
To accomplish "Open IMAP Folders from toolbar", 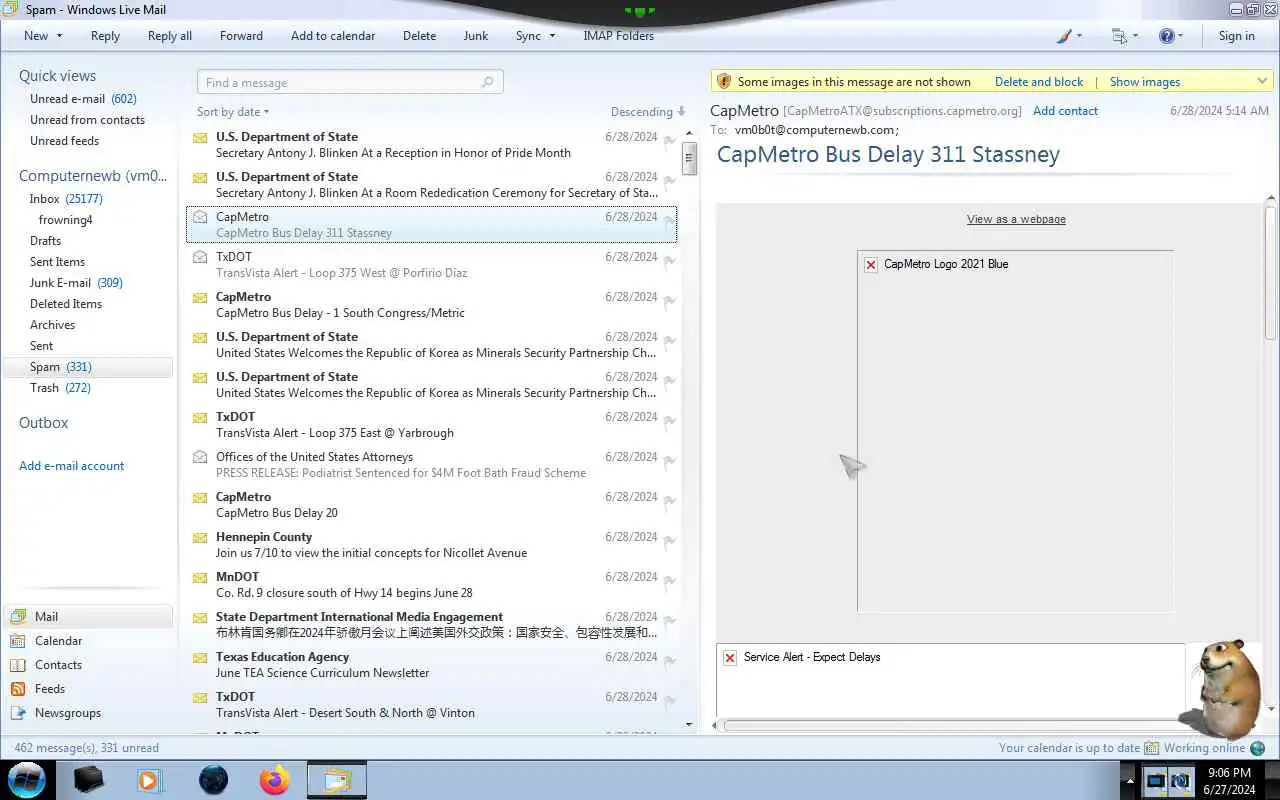I will tap(618, 36).
